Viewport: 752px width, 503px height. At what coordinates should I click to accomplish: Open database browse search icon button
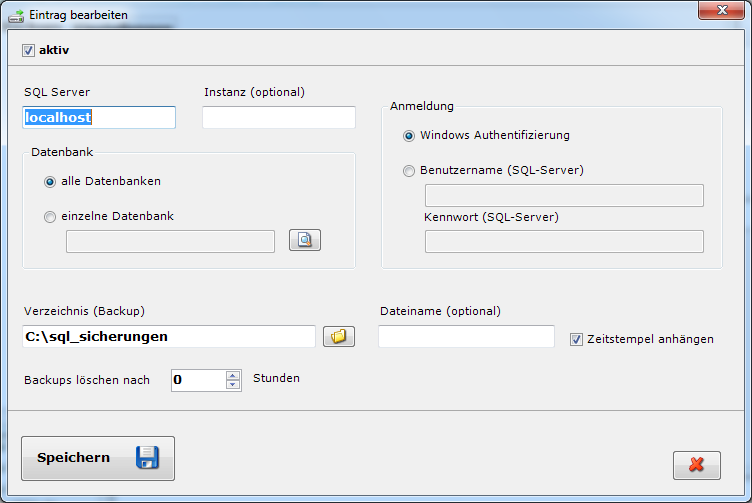(x=305, y=240)
